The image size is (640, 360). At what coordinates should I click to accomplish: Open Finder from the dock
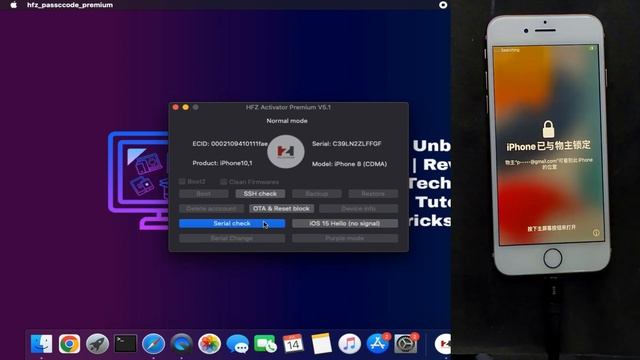click(x=41, y=344)
